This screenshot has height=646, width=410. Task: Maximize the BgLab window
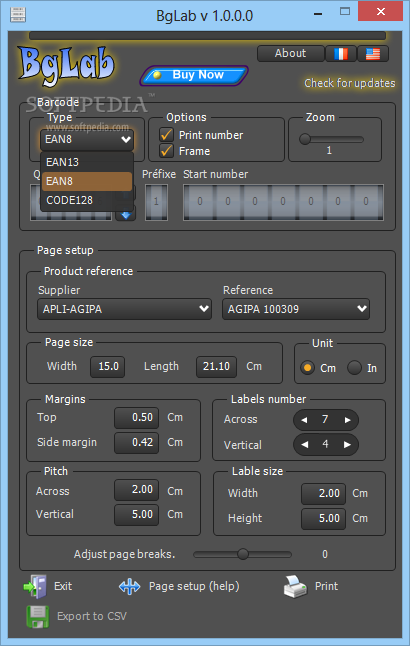point(345,12)
